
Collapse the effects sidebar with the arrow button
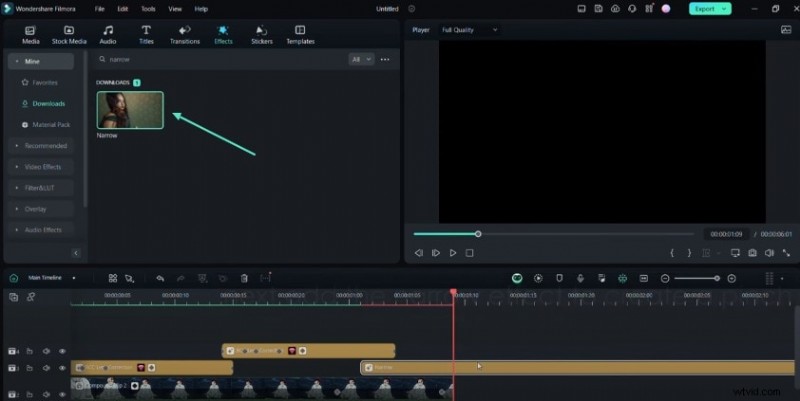pos(76,253)
